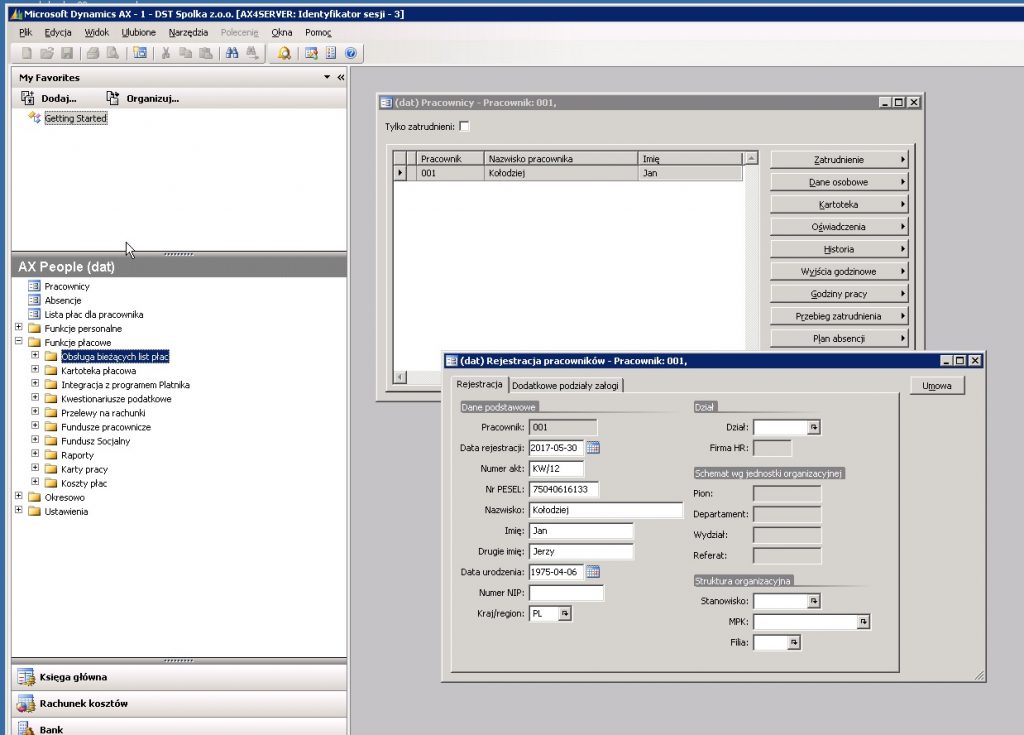Open the Dział lookup button
Image resolution: width=1024 pixels, height=735 pixels.
pos(814,427)
